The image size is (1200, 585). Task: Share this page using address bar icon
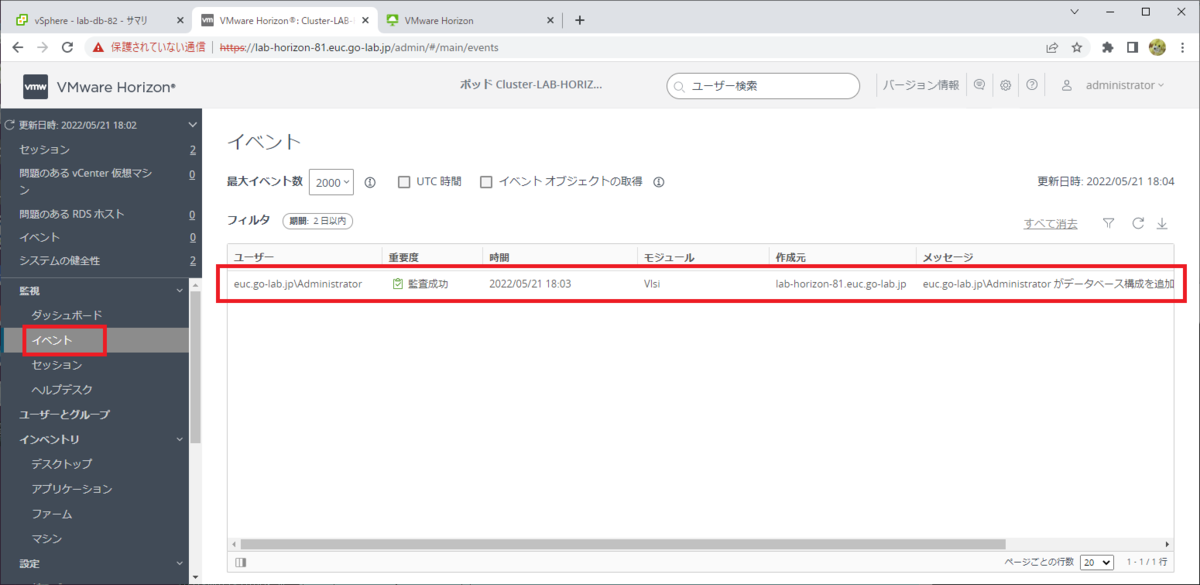1052,47
